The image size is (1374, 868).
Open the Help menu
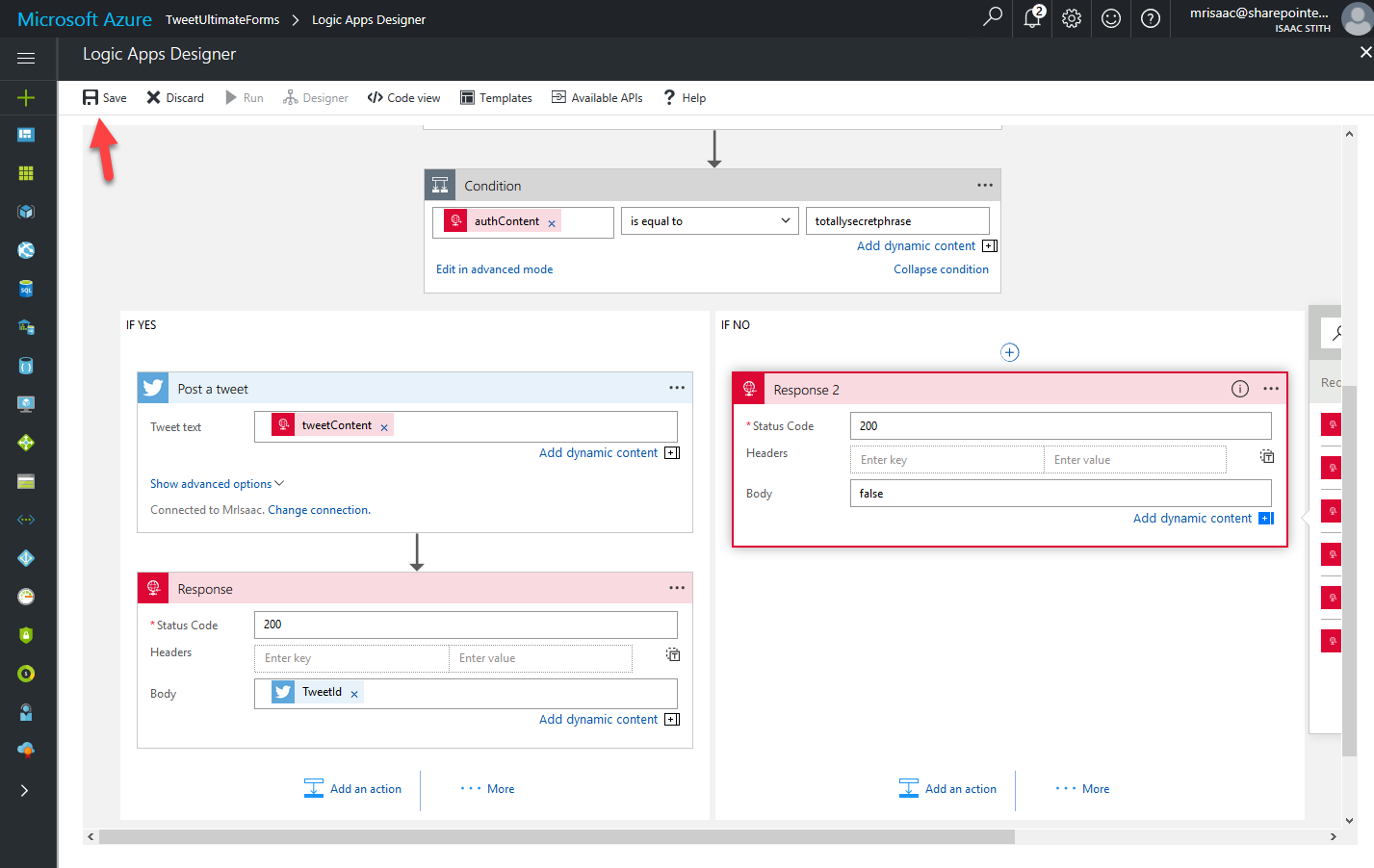(685, 97)
